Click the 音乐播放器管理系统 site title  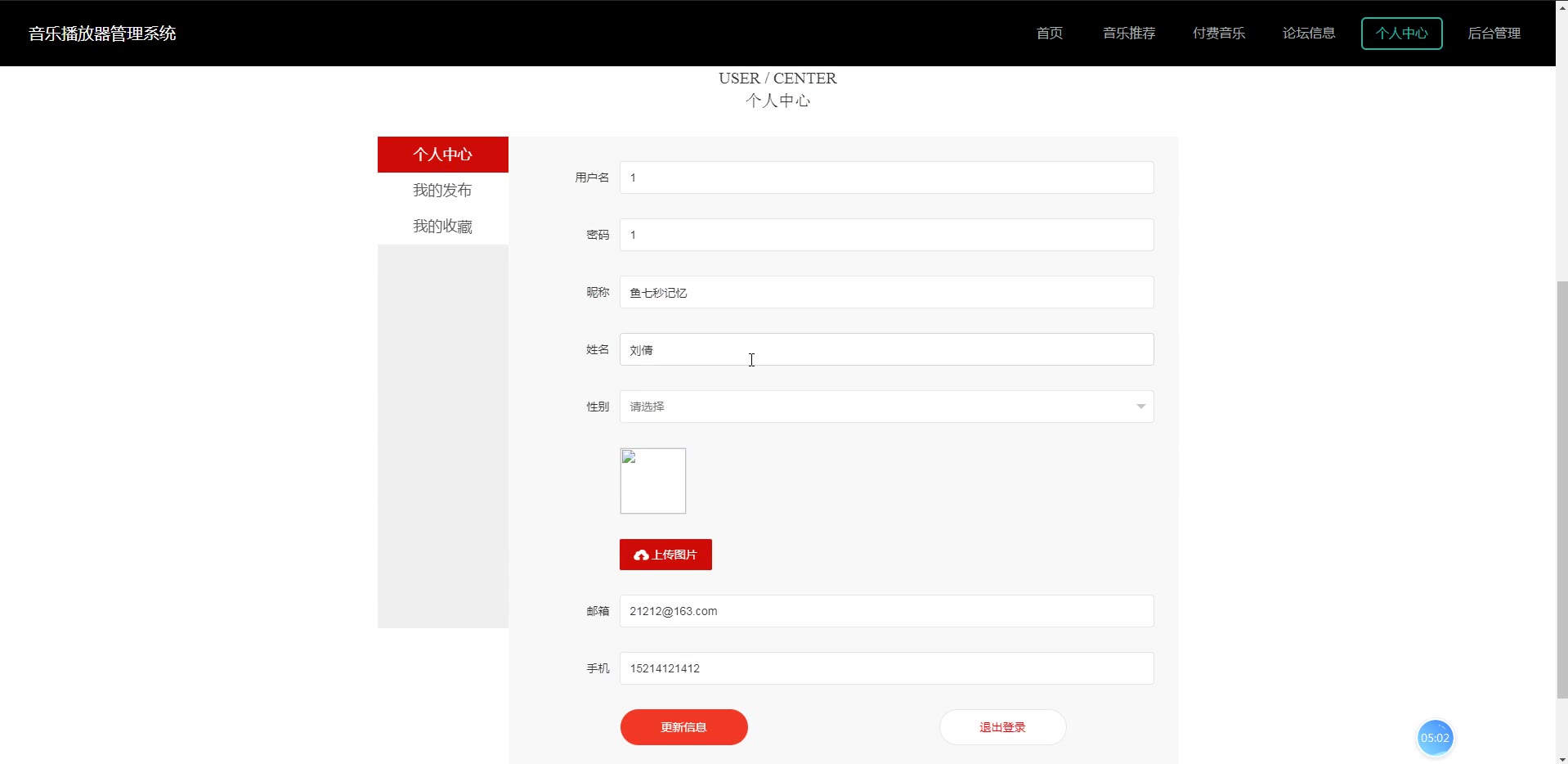(x=102, y=34)
